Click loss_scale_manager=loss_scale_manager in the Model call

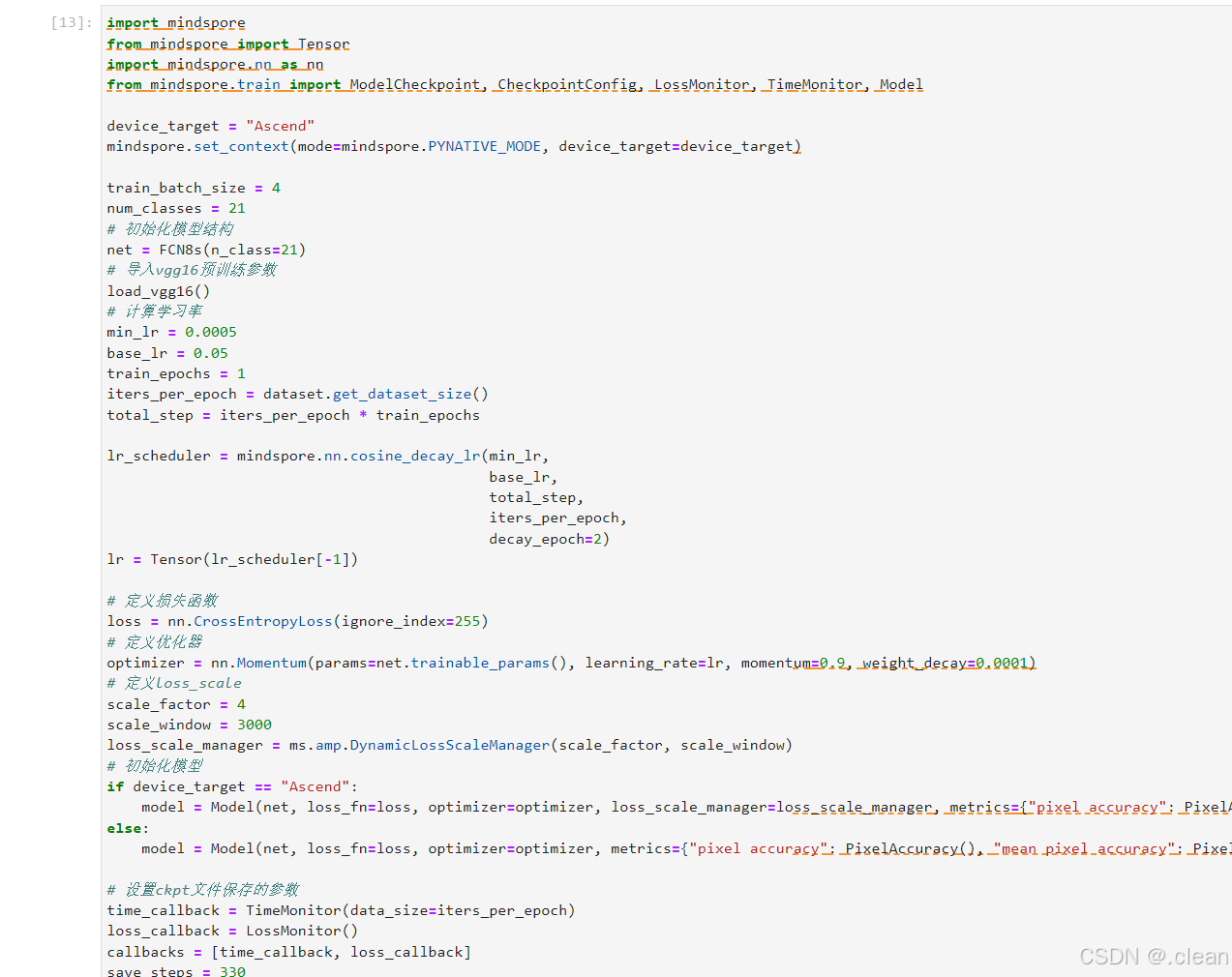(x=771, y=807)
